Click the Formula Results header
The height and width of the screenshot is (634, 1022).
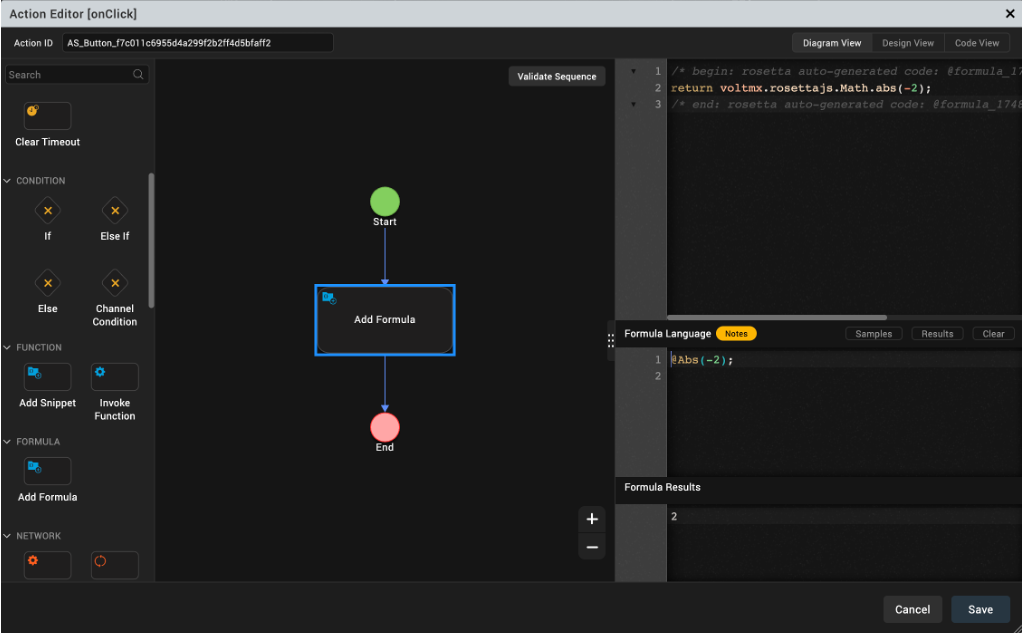[x=662, y=487]
